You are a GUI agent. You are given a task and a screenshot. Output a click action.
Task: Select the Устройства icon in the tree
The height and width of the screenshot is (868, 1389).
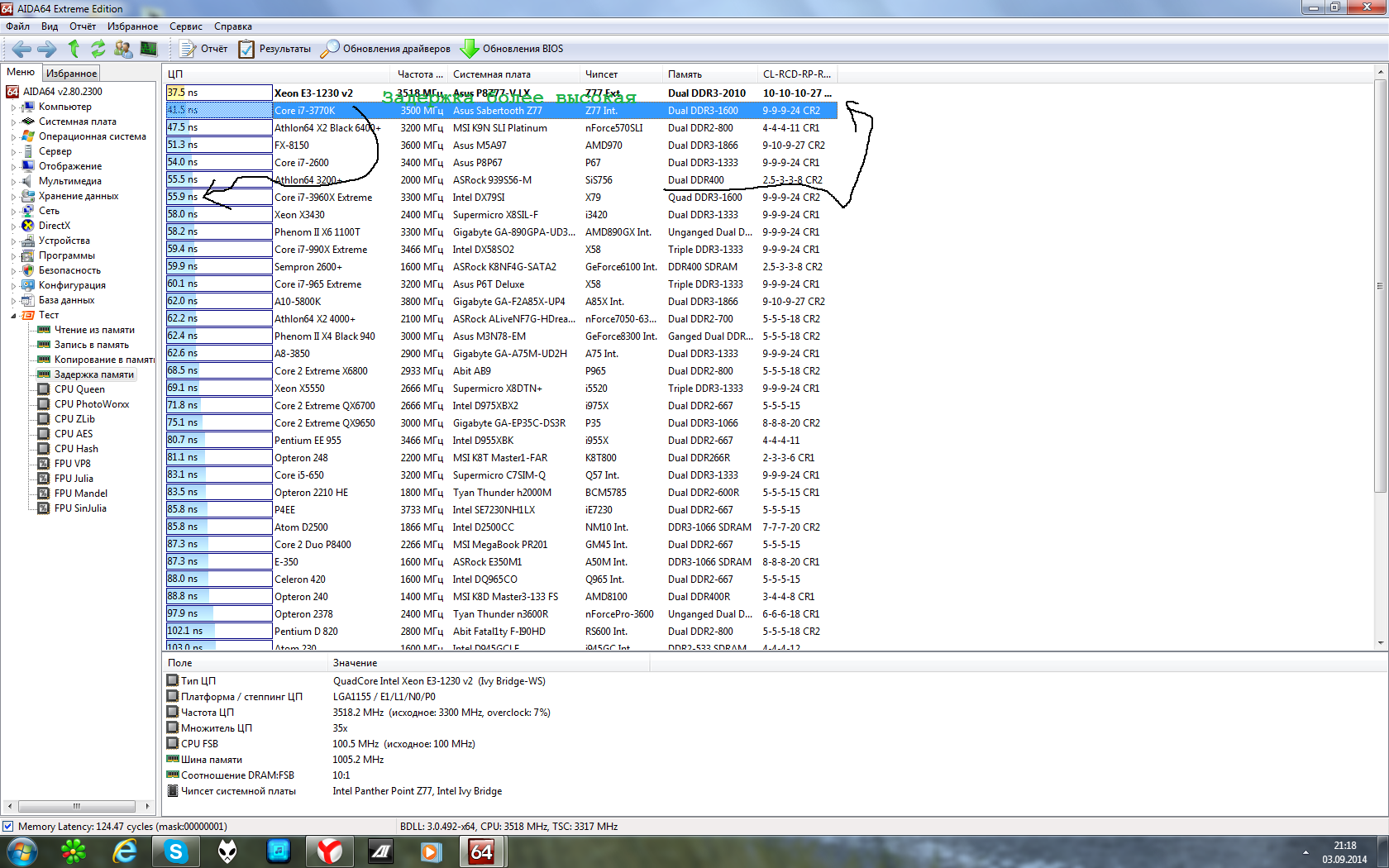point(28,241)
